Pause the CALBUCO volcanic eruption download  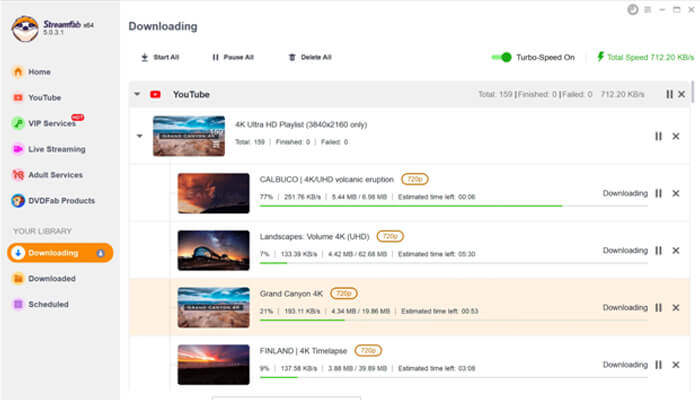pos(659,194)
